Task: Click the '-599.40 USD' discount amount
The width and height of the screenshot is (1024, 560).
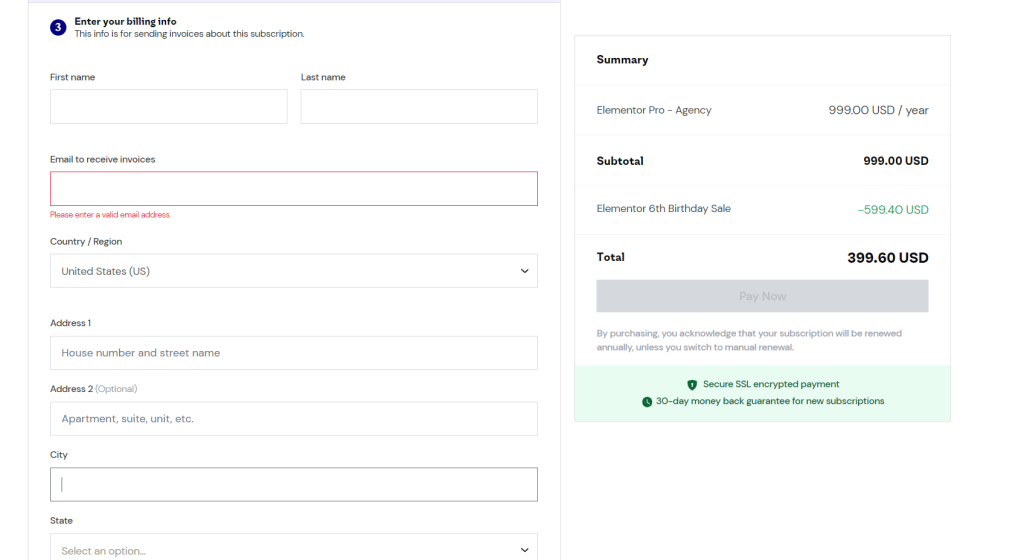Action: (x=893, y=210)
